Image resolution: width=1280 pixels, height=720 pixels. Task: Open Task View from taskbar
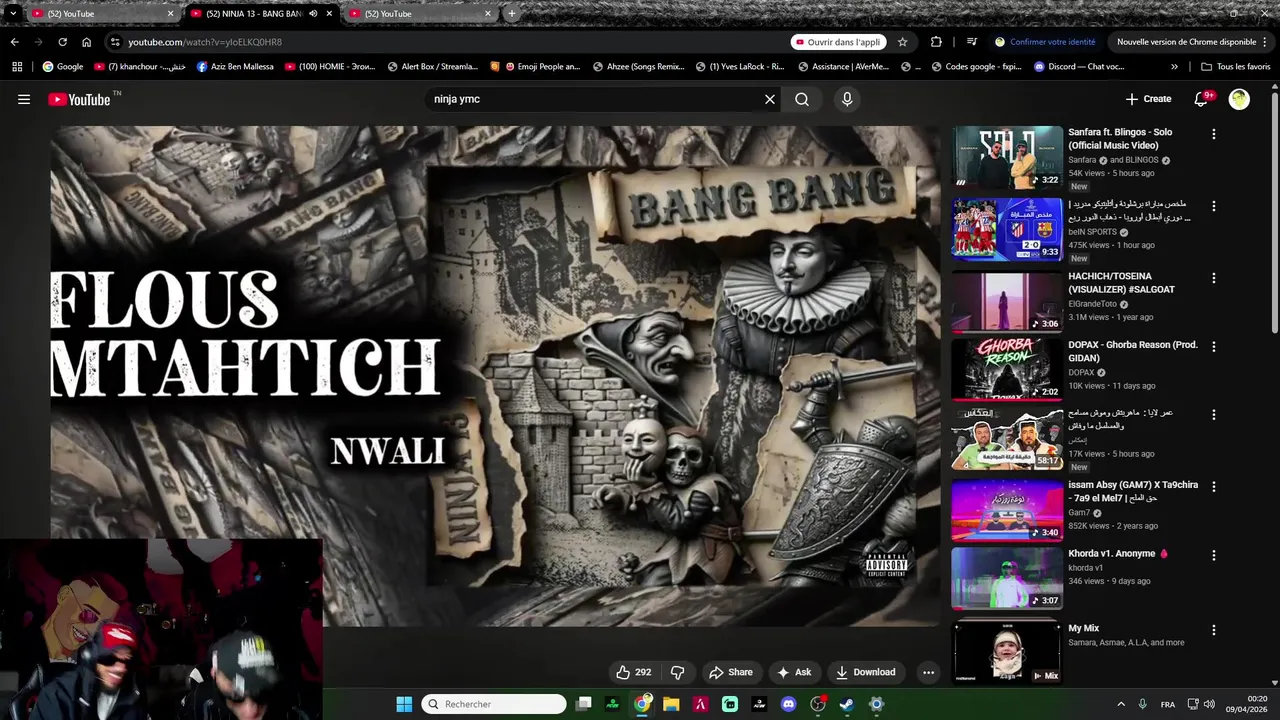pos(584,704)
